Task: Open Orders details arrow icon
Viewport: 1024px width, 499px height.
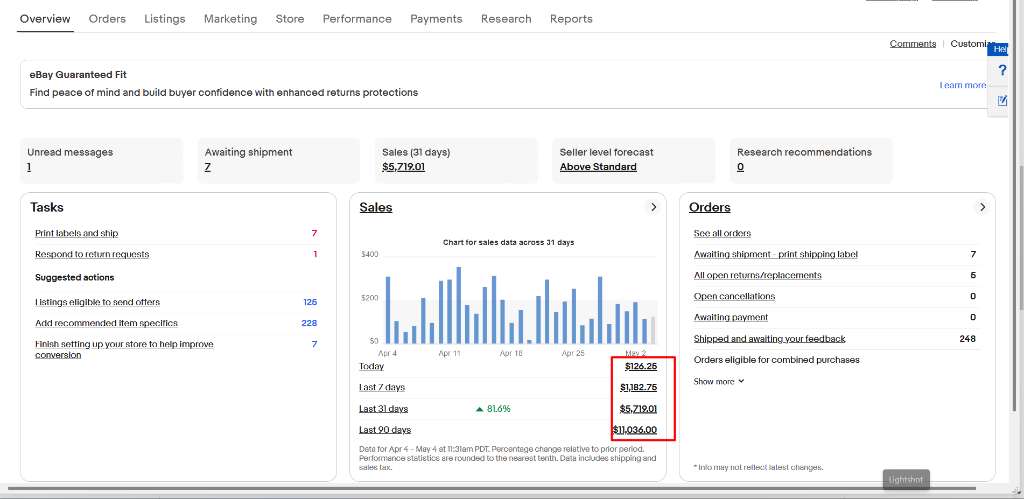Action: coord(982,207)
